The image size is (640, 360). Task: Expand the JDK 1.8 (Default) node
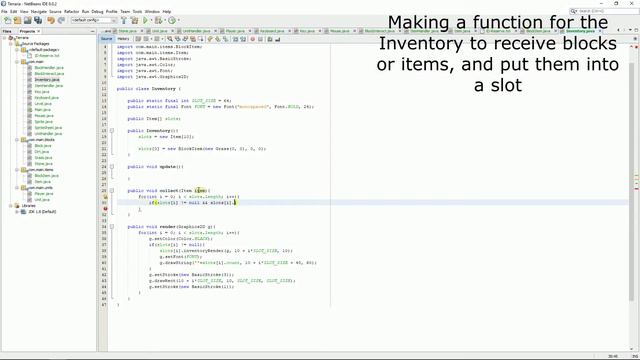[x=17, y=212]
